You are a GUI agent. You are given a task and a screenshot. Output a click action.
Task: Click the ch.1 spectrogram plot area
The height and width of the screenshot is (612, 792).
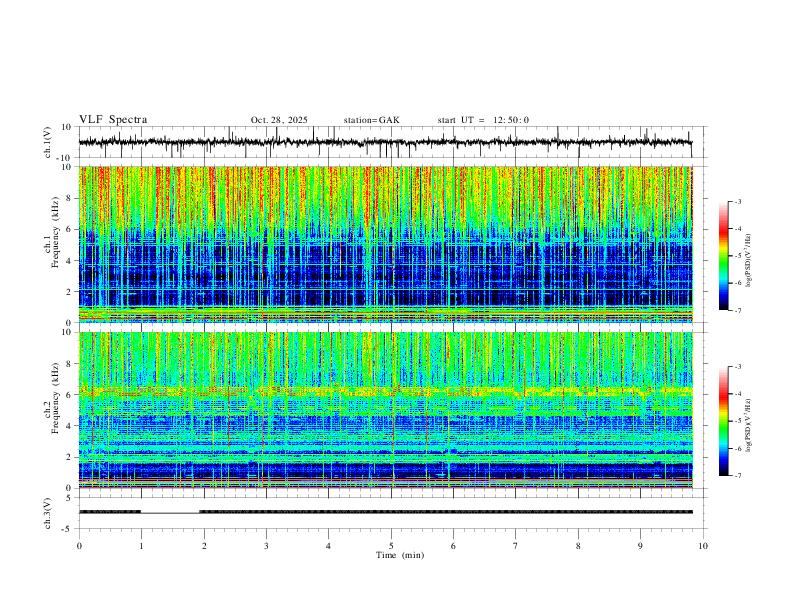385,244
